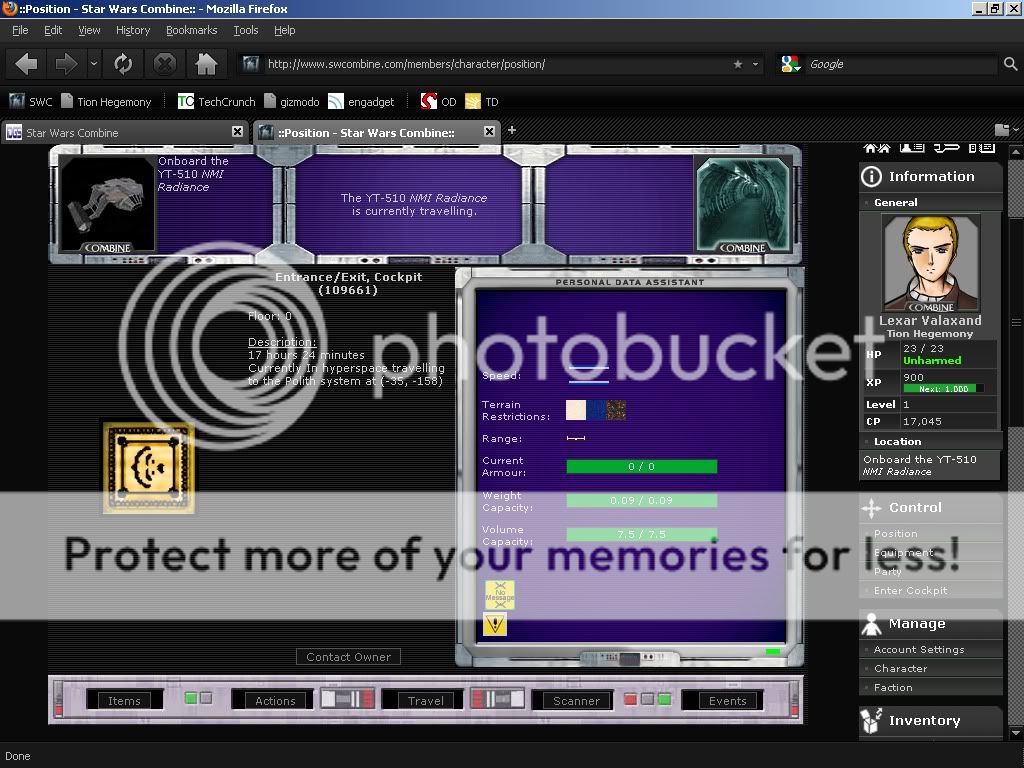The height and width of the screenshot is (768, 1024).
Task: Select the ::Position - Star Wars Combine:: tab
Action: click(377, 133)
